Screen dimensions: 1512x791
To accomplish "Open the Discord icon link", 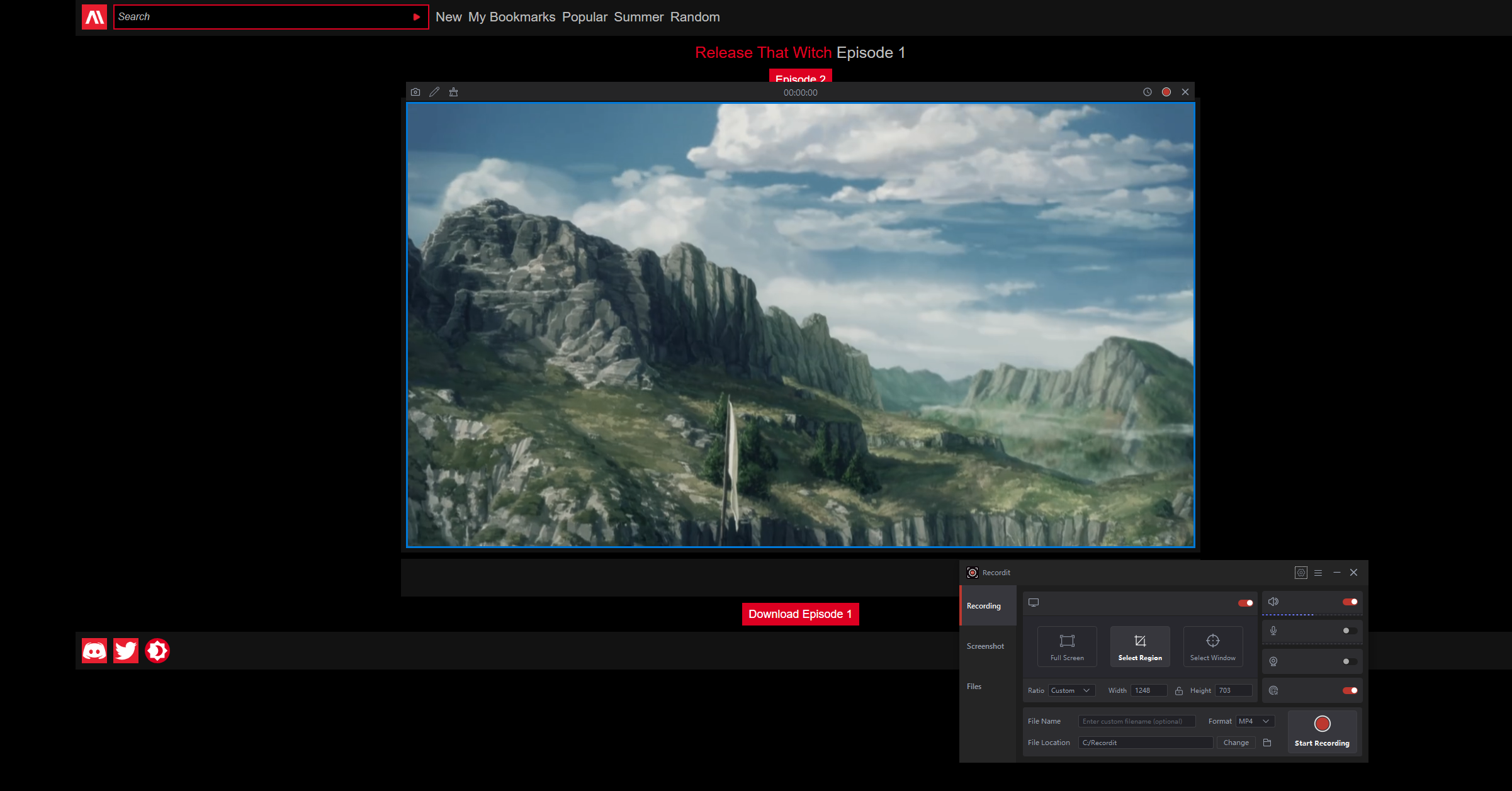I will coord(94,651).
